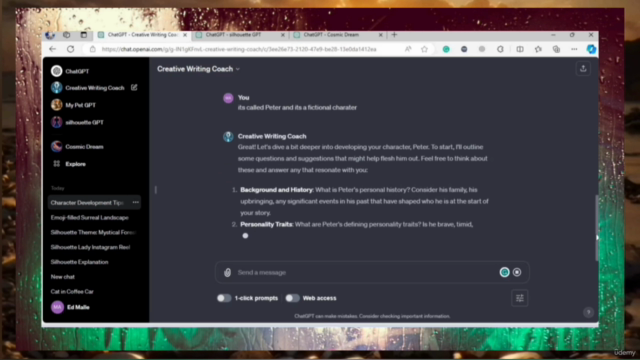
Task: Click the browser profile icon in title bar
Action: [50, 35]
